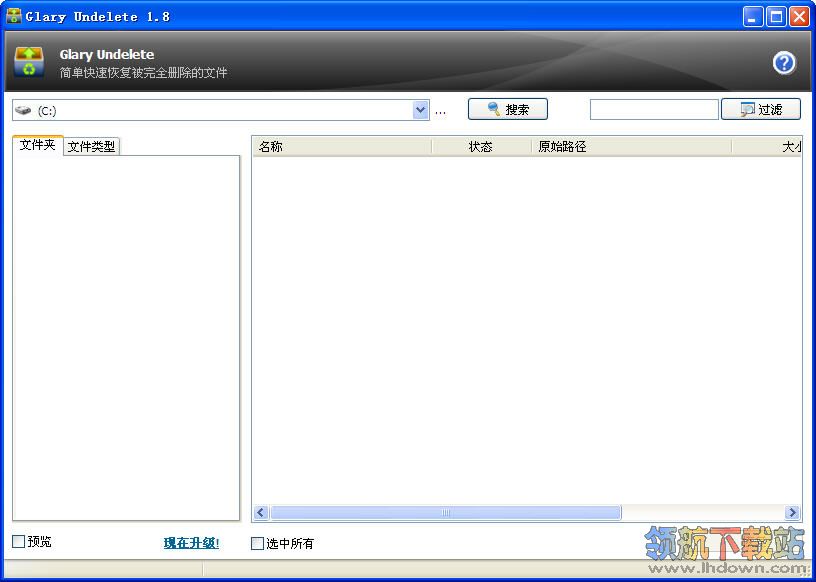The height and width of the screenshot is (582, 816).
Task: Toggle the 选中所有 checkbox
Action: [x=258, y=543]
